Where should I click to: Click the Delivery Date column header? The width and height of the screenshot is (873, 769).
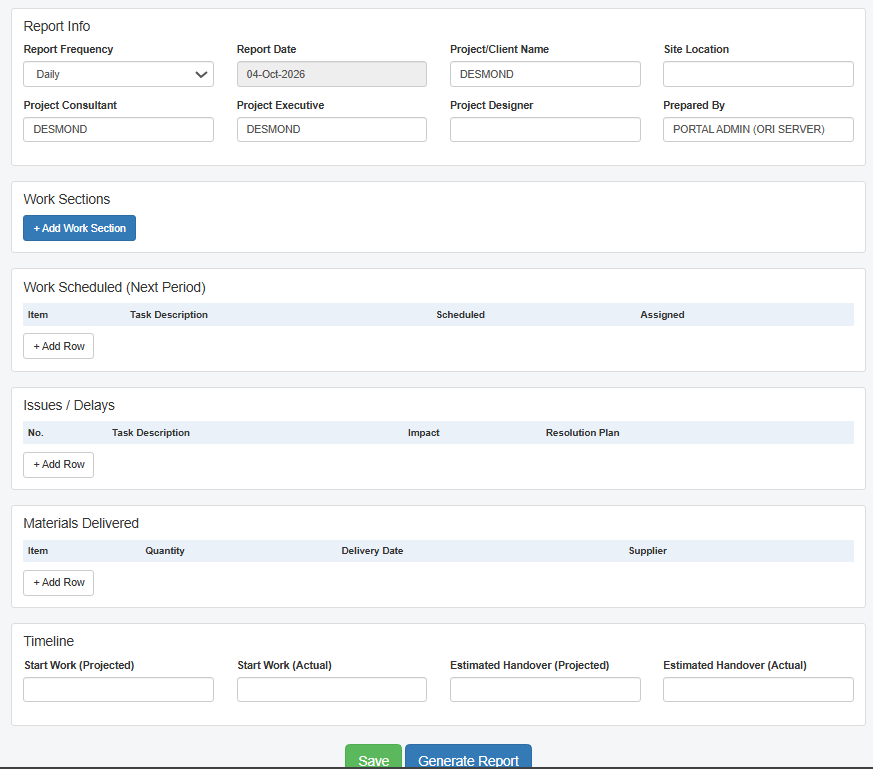coord(372,551)
